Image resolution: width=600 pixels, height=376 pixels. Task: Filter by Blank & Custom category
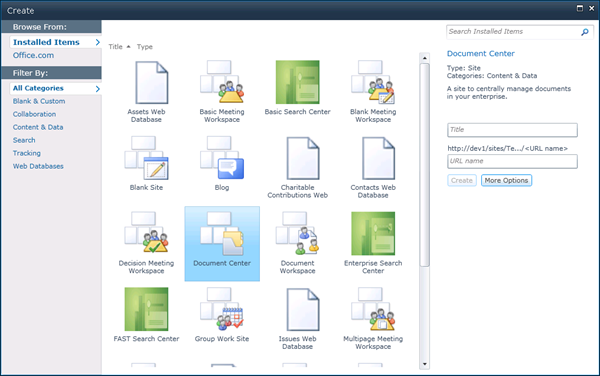(39, 101)
